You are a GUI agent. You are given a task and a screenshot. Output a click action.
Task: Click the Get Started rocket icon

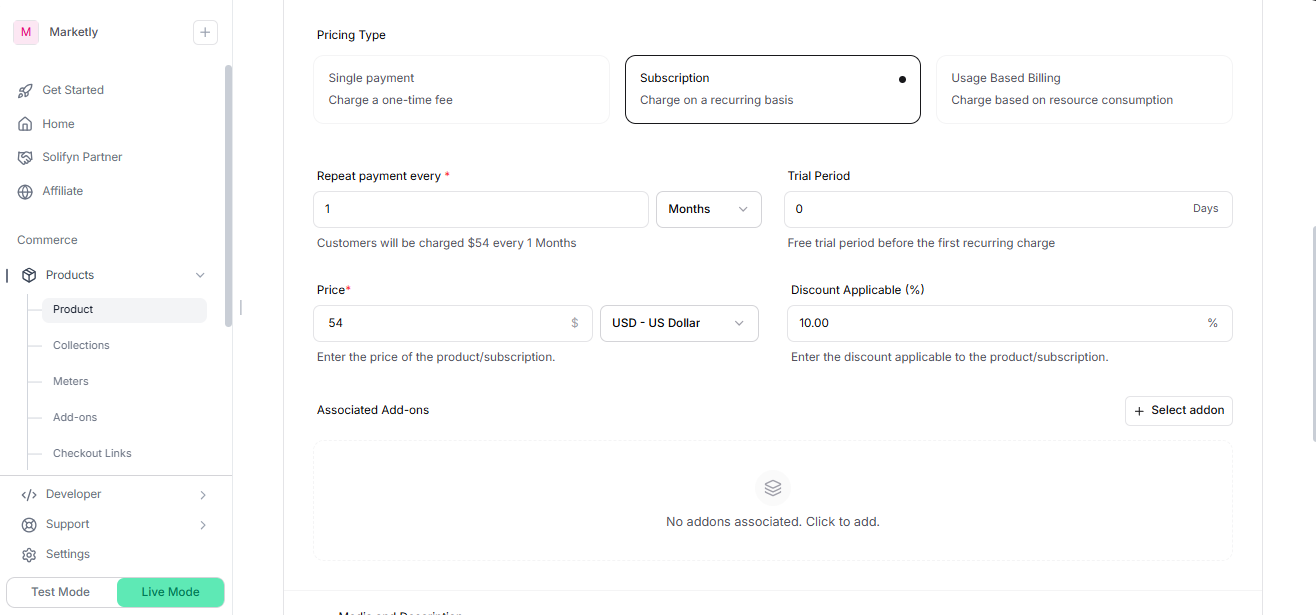26,90
